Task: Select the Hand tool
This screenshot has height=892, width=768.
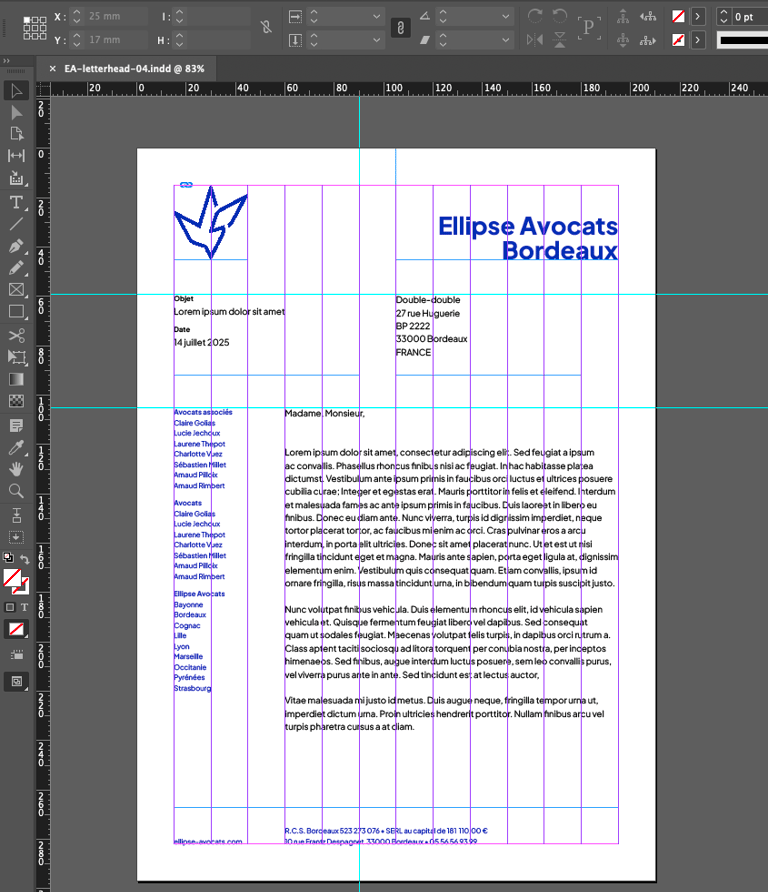Action: [x=16, y=469]
